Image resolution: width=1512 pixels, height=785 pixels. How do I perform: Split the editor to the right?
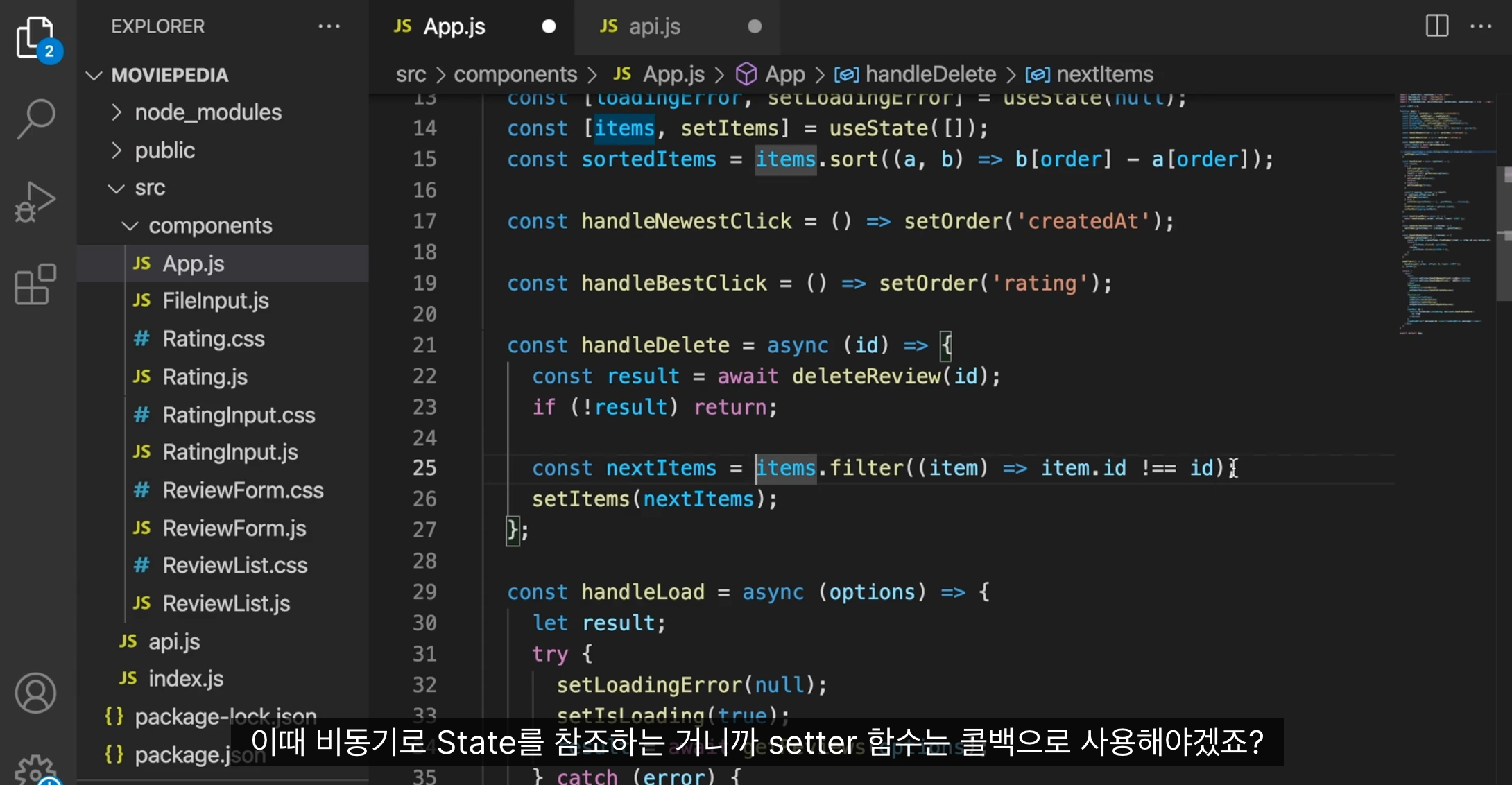pos(1437,26)
